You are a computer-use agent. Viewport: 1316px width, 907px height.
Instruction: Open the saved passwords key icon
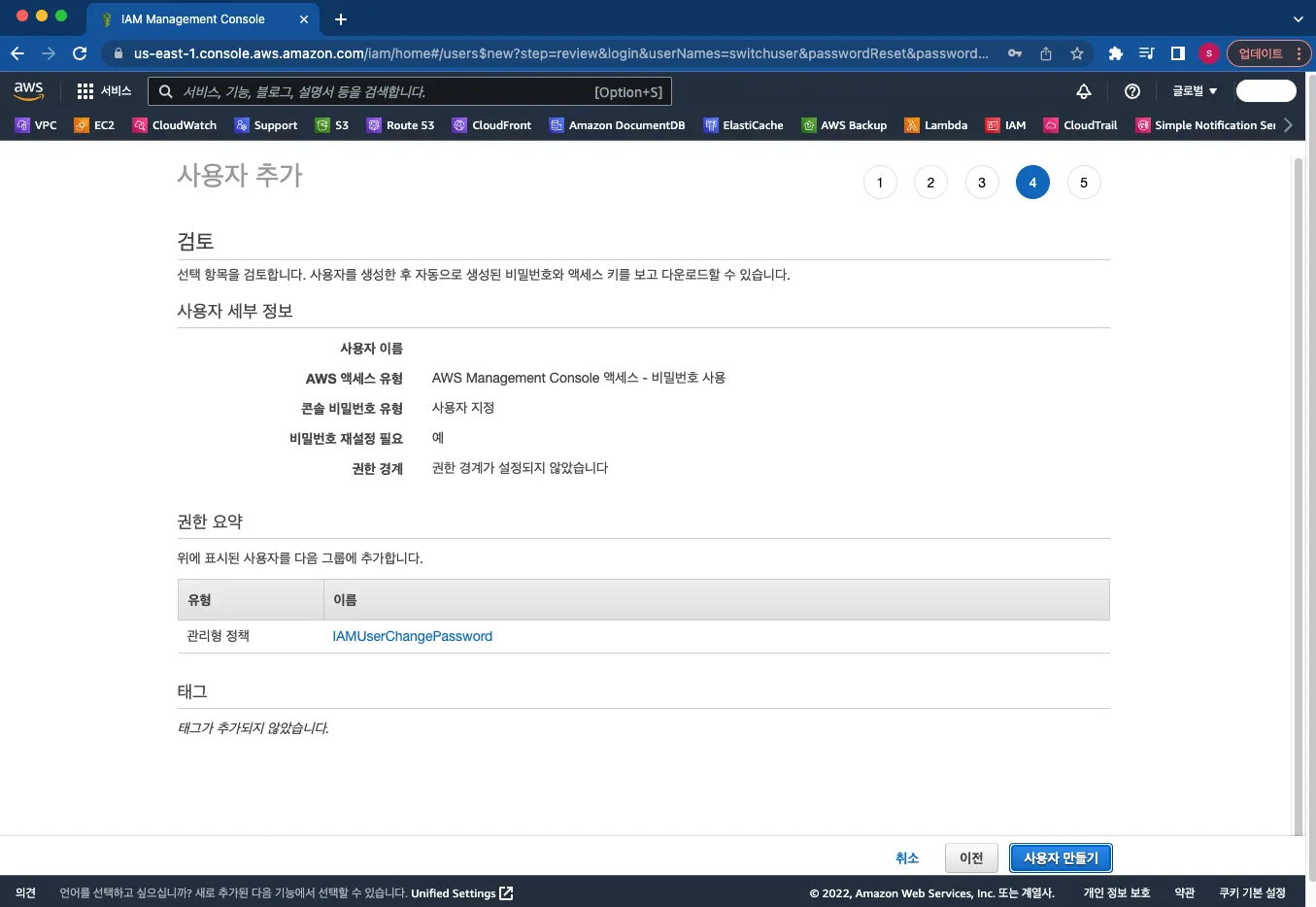point(1015,53)
